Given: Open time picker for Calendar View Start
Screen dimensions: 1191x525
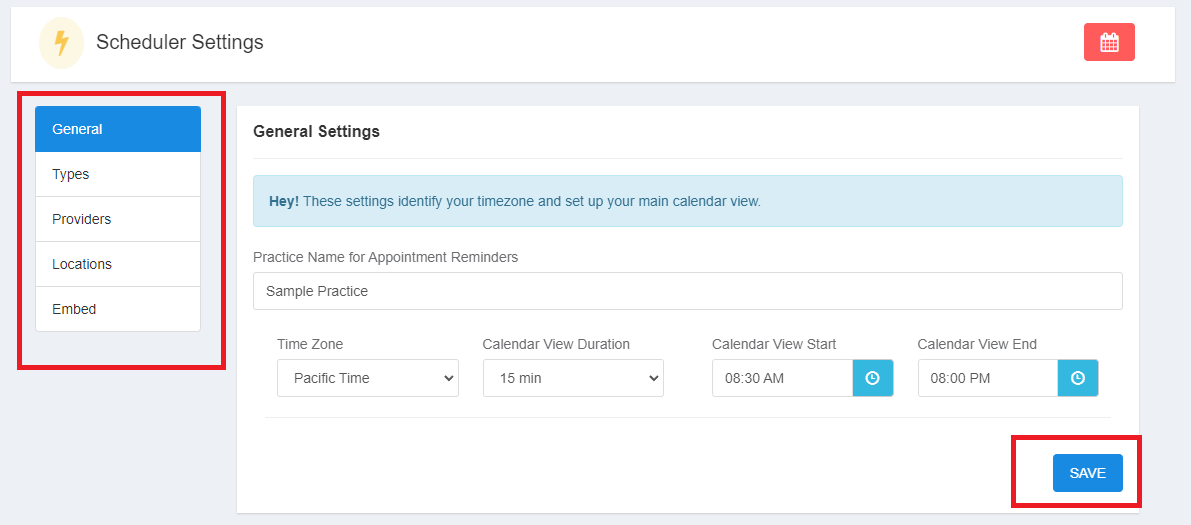Looking at the screenshot, I should click(872, 378).
